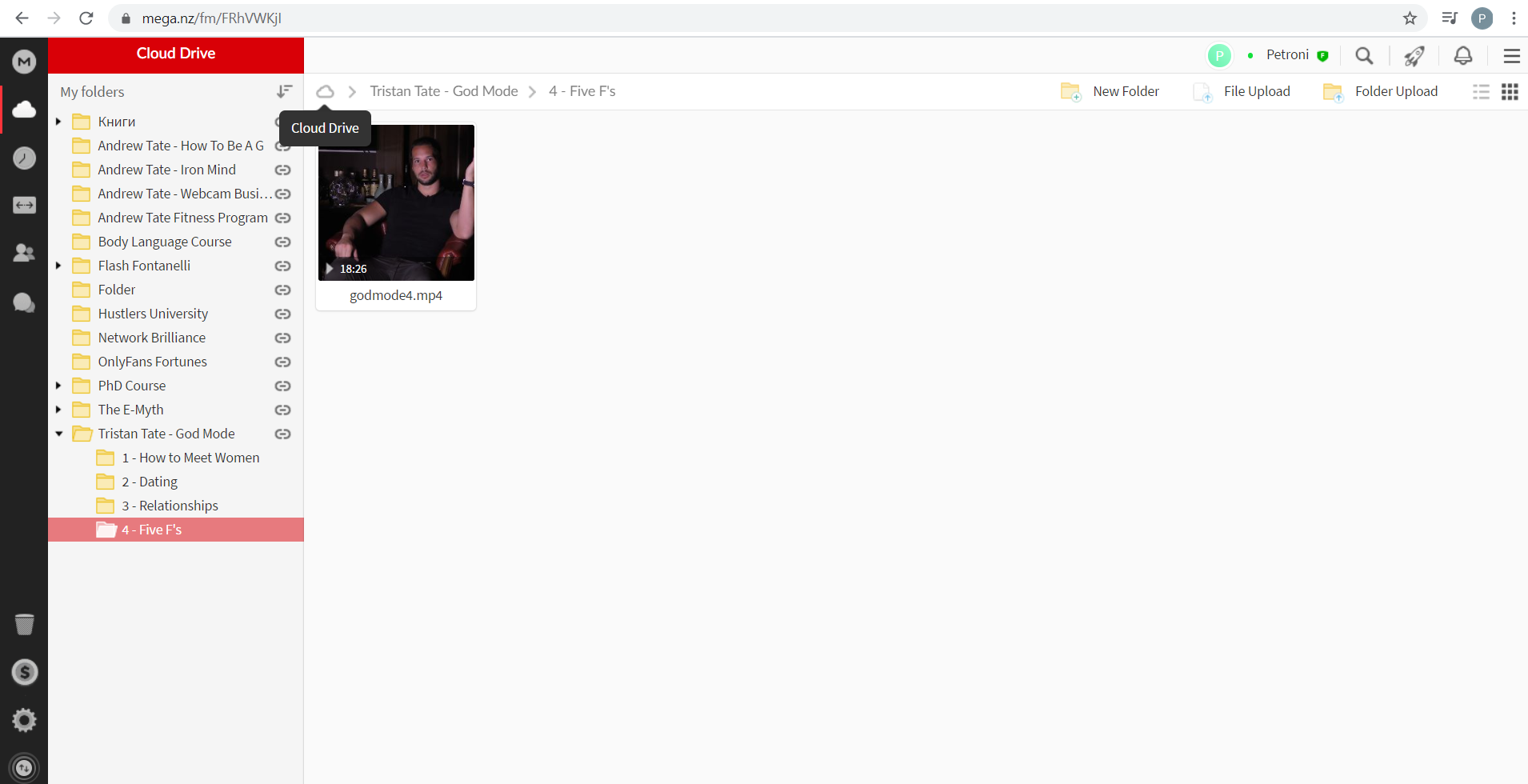Open the browser media control icon
This screenshot has height=784, width=1528.
pyautogui.click(x=1449, y=18)
